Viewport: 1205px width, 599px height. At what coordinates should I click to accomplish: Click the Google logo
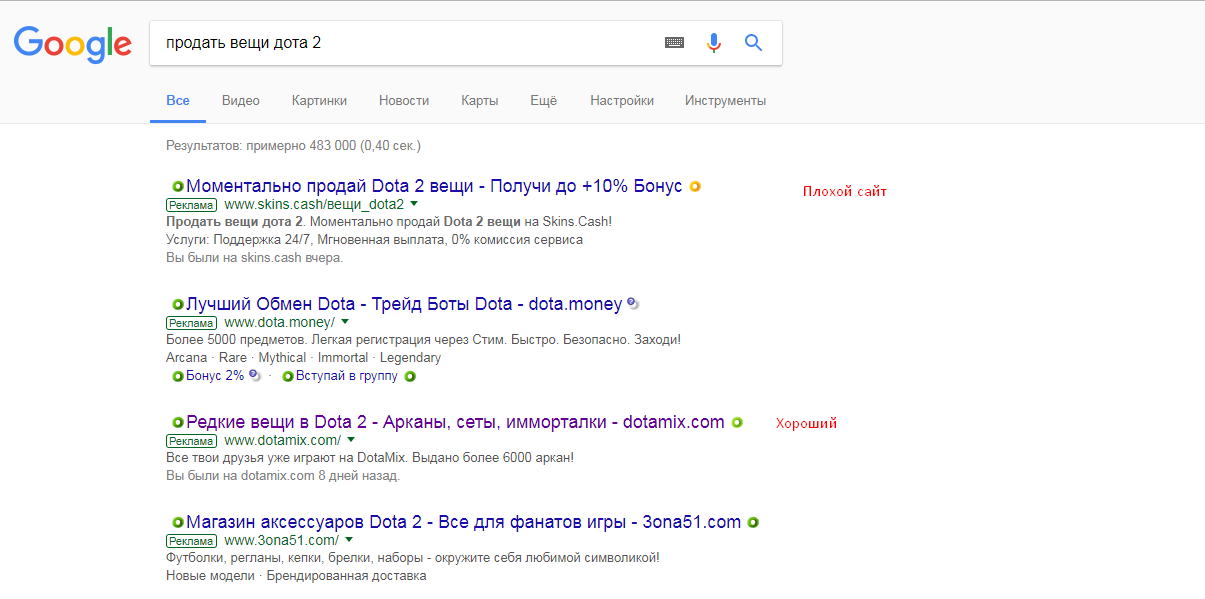[72, 42]
